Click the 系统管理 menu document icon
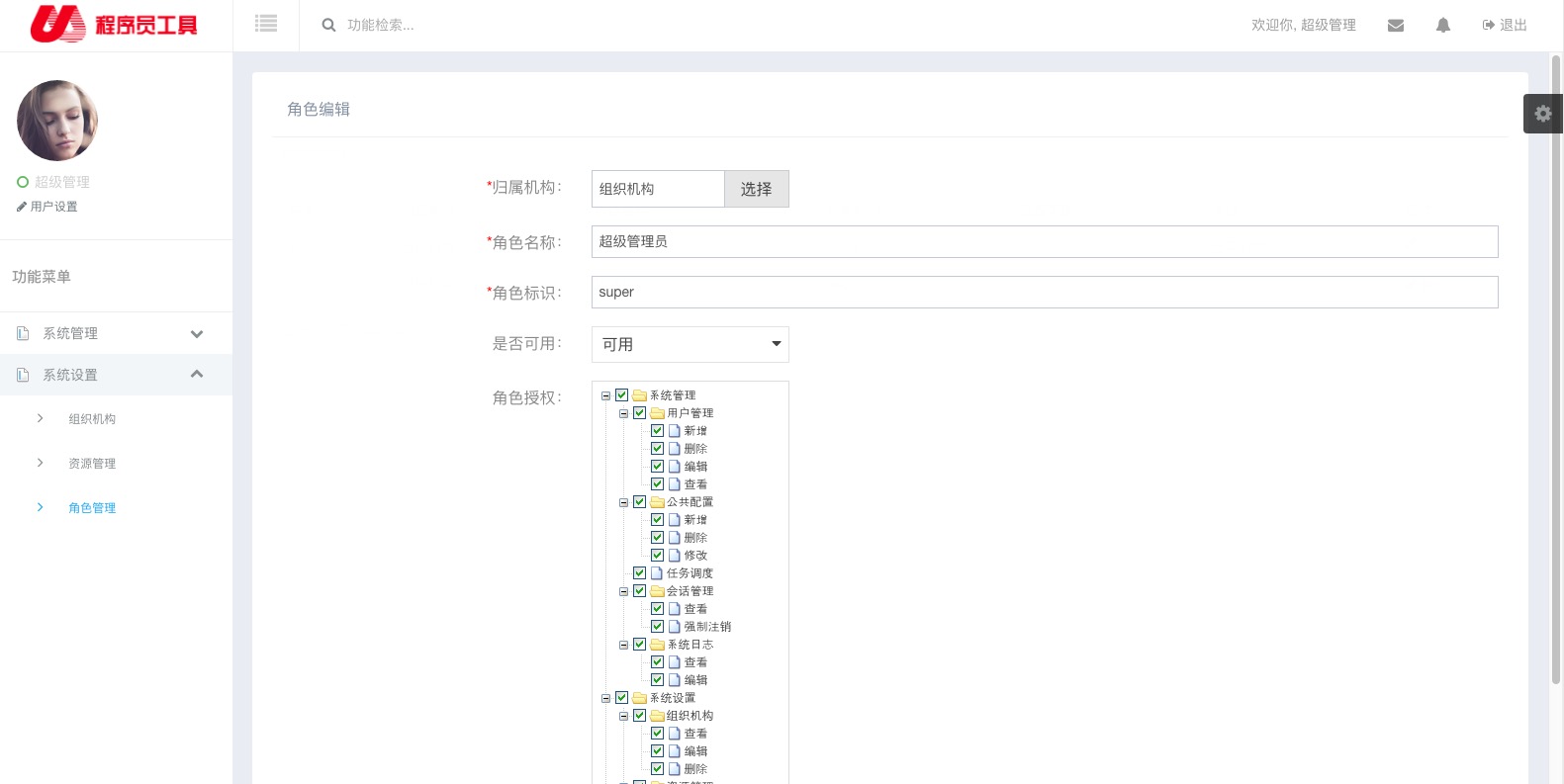This screenshot has width=1564, height=784. click(23, 334)
